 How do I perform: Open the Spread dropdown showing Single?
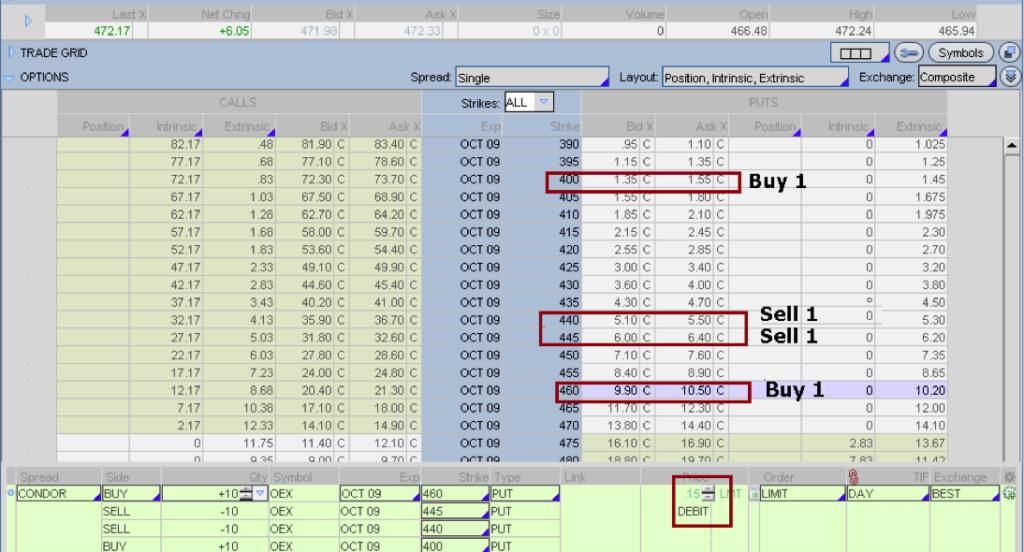[532, 78]
